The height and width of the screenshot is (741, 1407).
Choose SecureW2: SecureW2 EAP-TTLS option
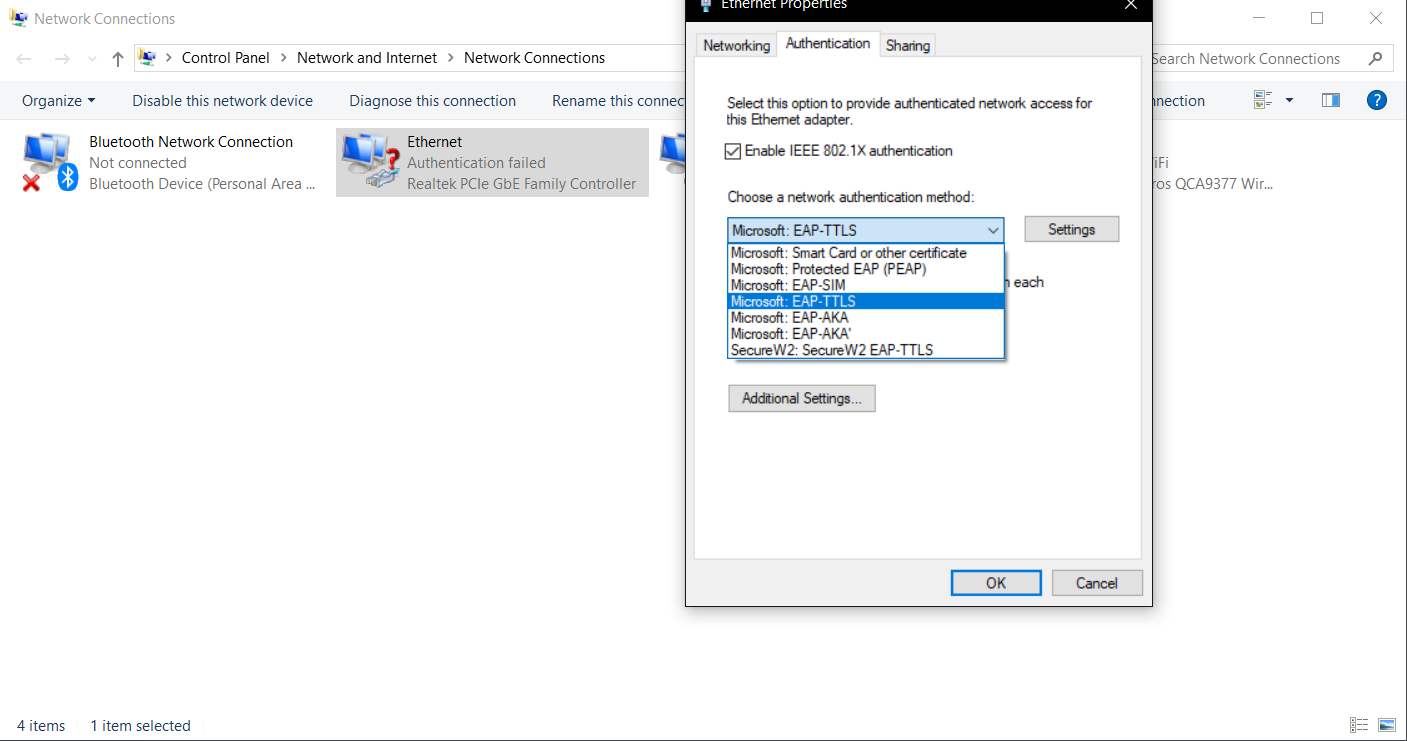click(866, 349)
